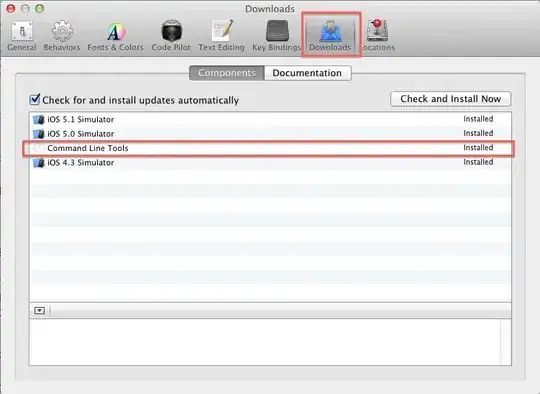Open the Locations preferences pane

coord(377,36)
